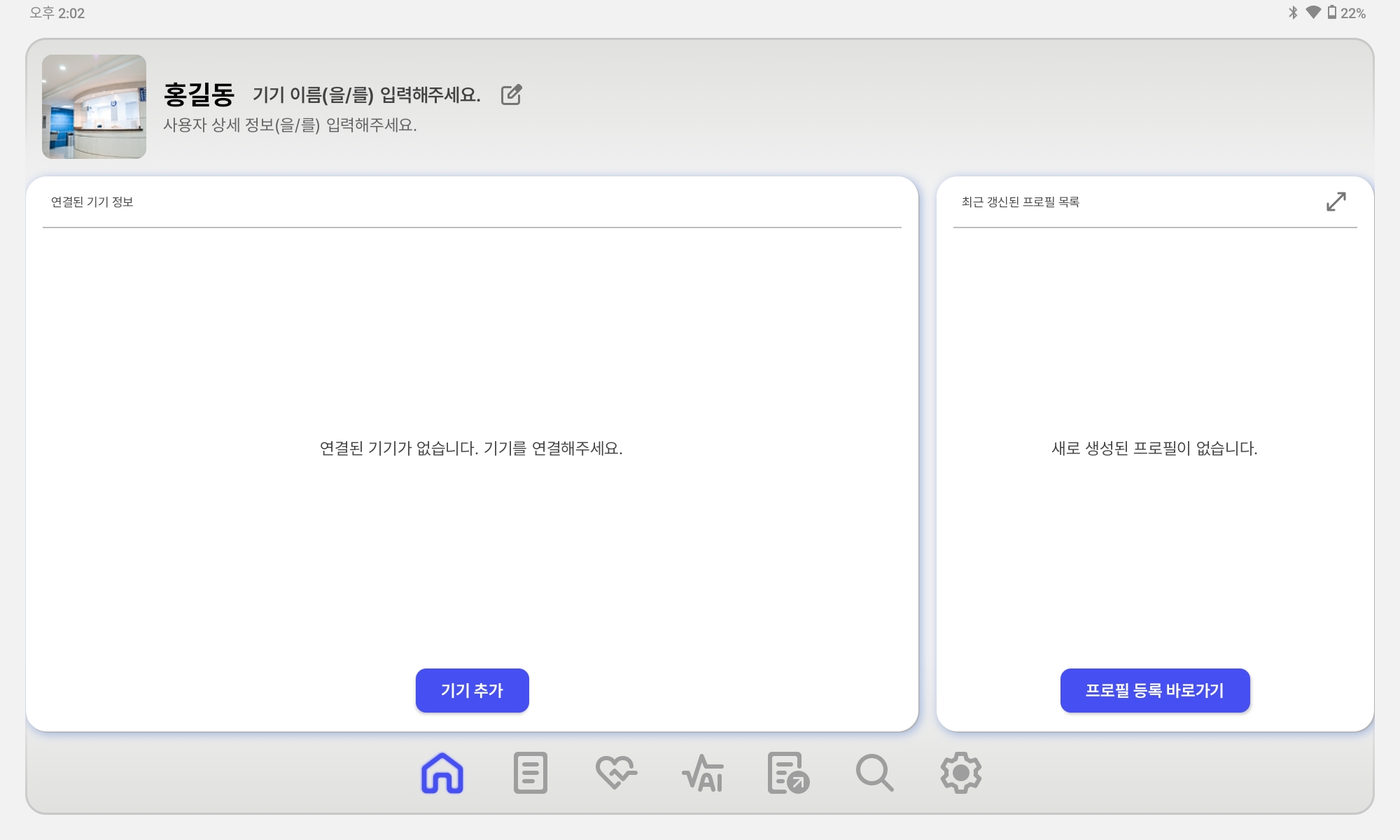
Task: Click the 최근 갱신된 프로필 목록 heading
Action: pyautogui.click(x=1020, y=202)
